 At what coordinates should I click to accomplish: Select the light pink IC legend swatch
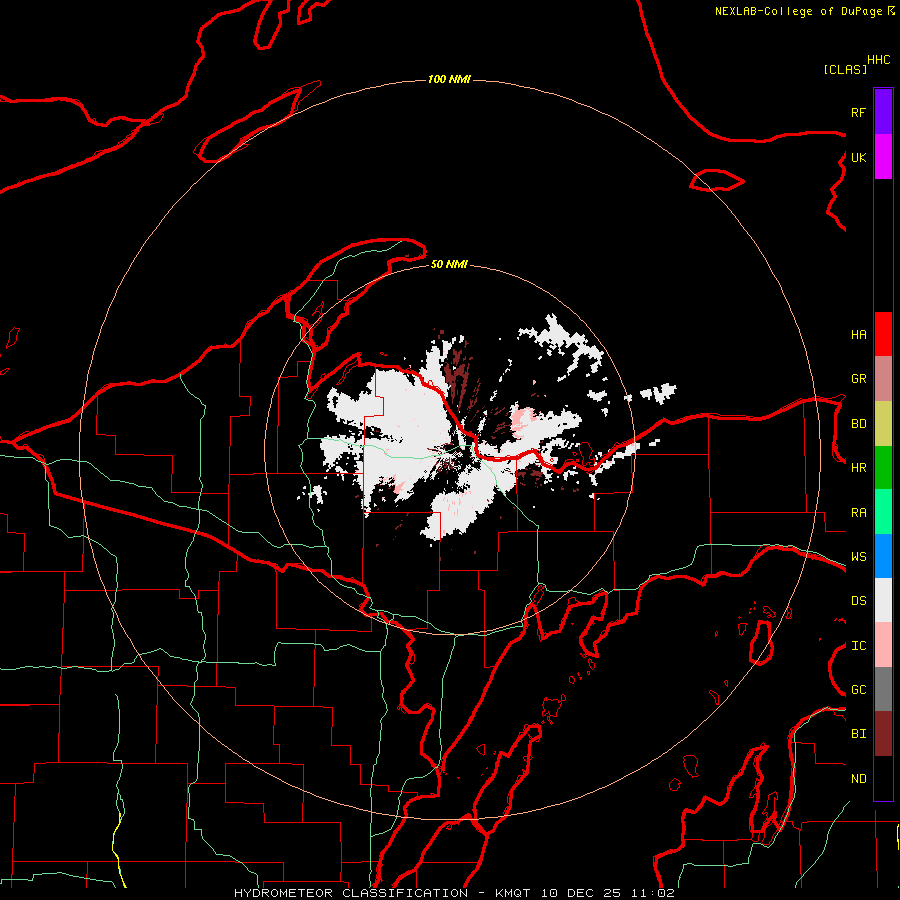click(x=883, y=645)
